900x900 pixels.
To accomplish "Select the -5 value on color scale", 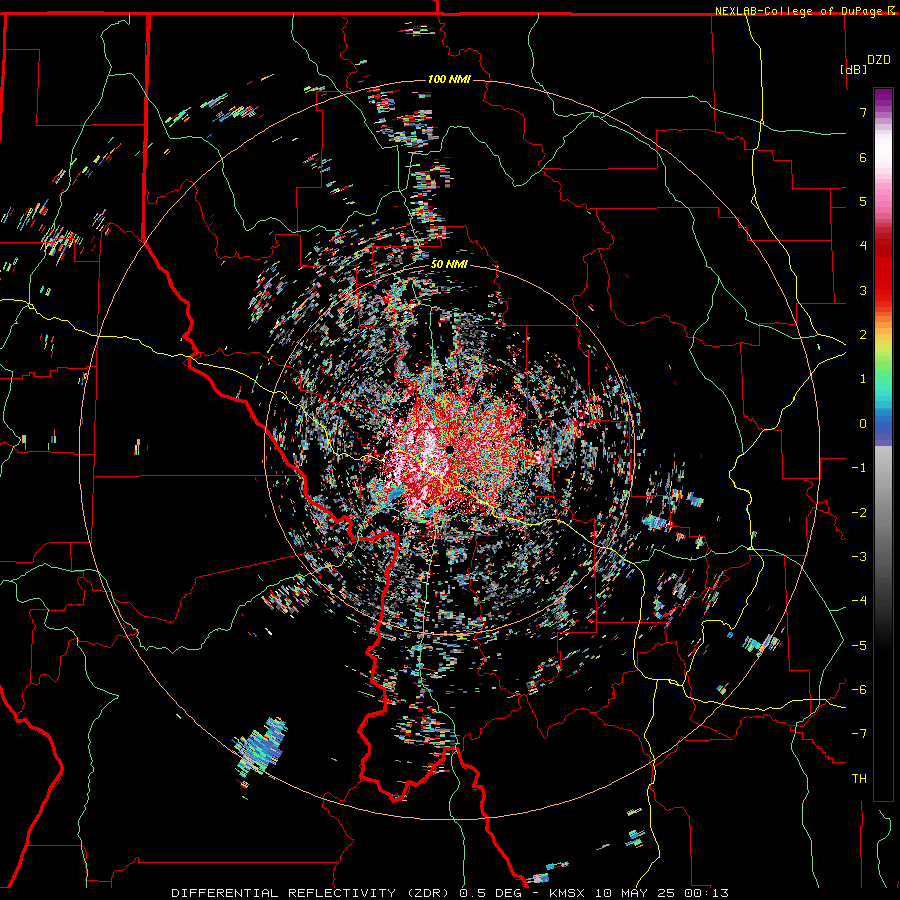I will tap(859, 646).
